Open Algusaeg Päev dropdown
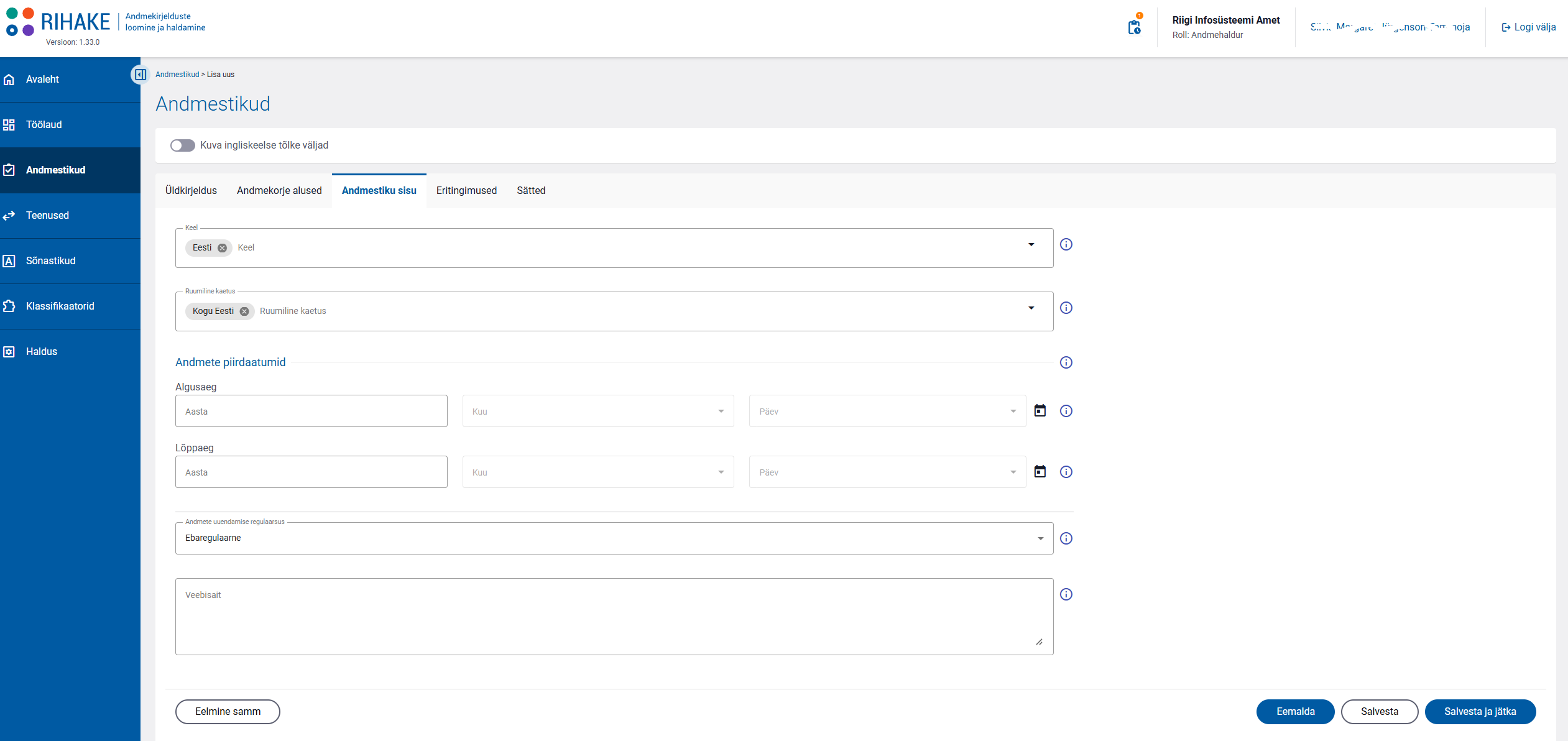Viewport: 1568px width, 741px height. [x=887, y=411]
